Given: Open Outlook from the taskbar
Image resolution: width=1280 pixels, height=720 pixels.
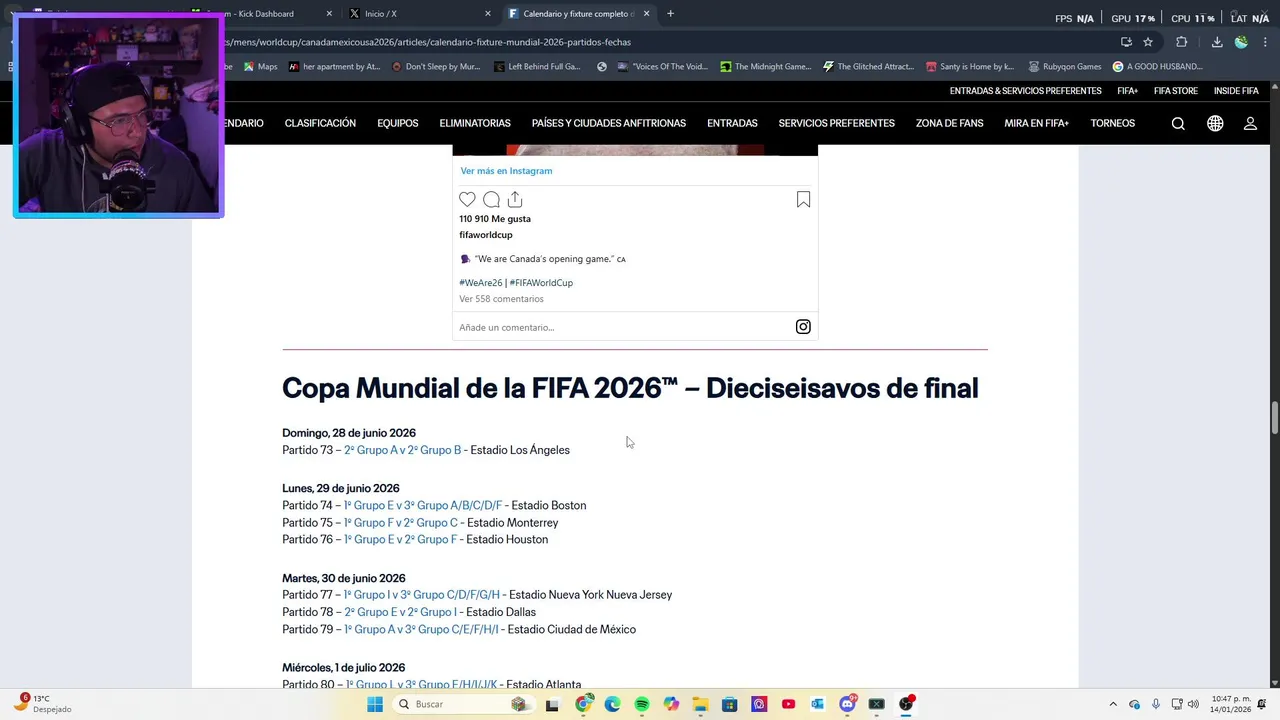Looking at the screenshot, I should pyautogui.click(x=817, y=704).
